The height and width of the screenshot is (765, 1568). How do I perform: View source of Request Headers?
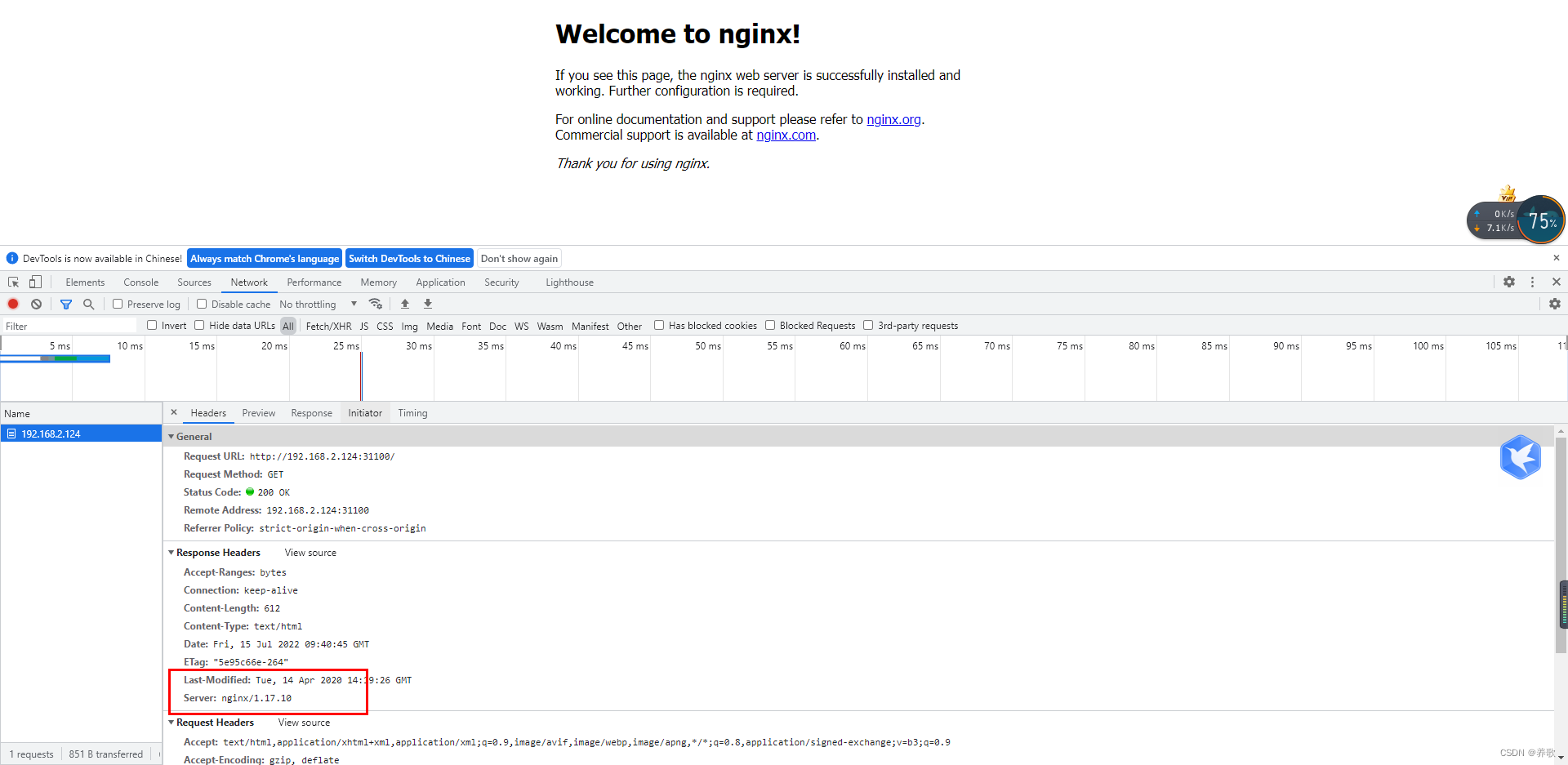(x=304, y=723)
